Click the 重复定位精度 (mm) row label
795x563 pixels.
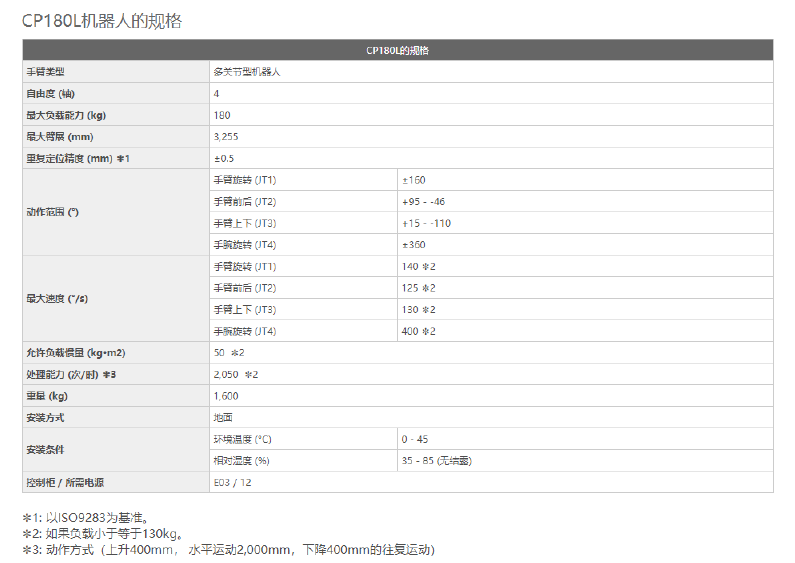tap(78, 158)
